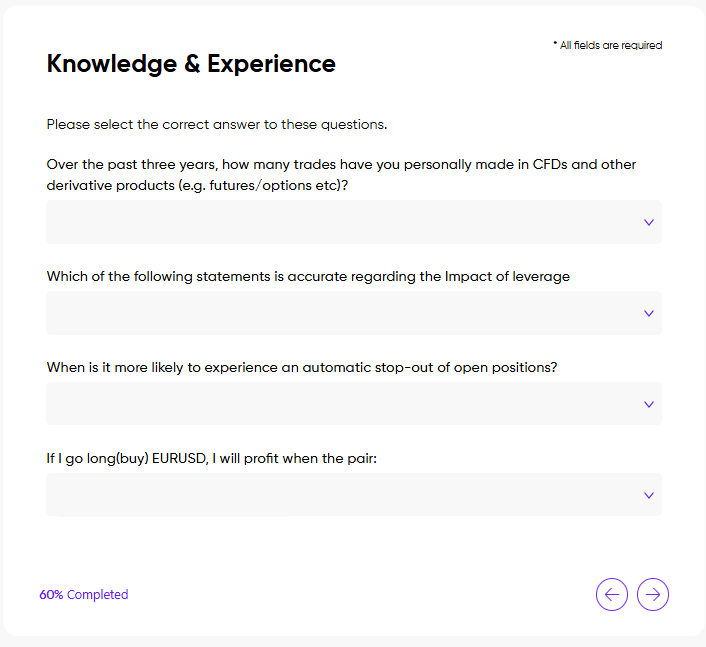Click the '60%' percentage number
This screenshot has width=706, height=647.
51,594
